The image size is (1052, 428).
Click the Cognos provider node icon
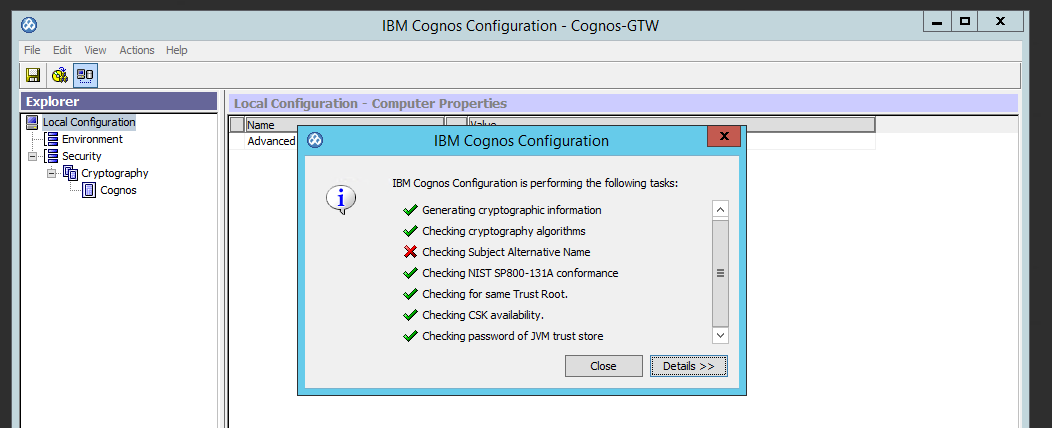[89, 191]
